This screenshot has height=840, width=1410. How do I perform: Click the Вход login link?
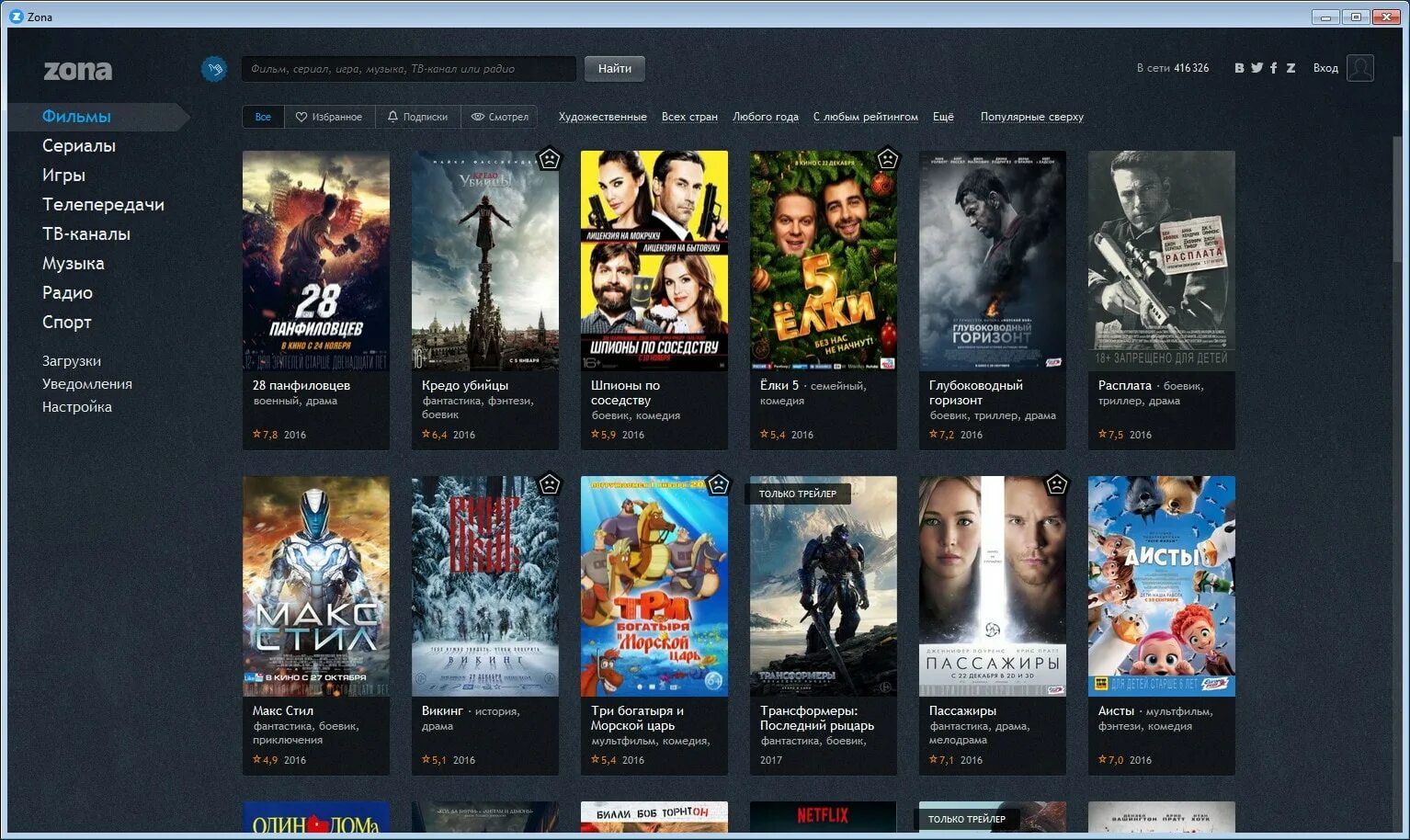(x=1325, y=68)
